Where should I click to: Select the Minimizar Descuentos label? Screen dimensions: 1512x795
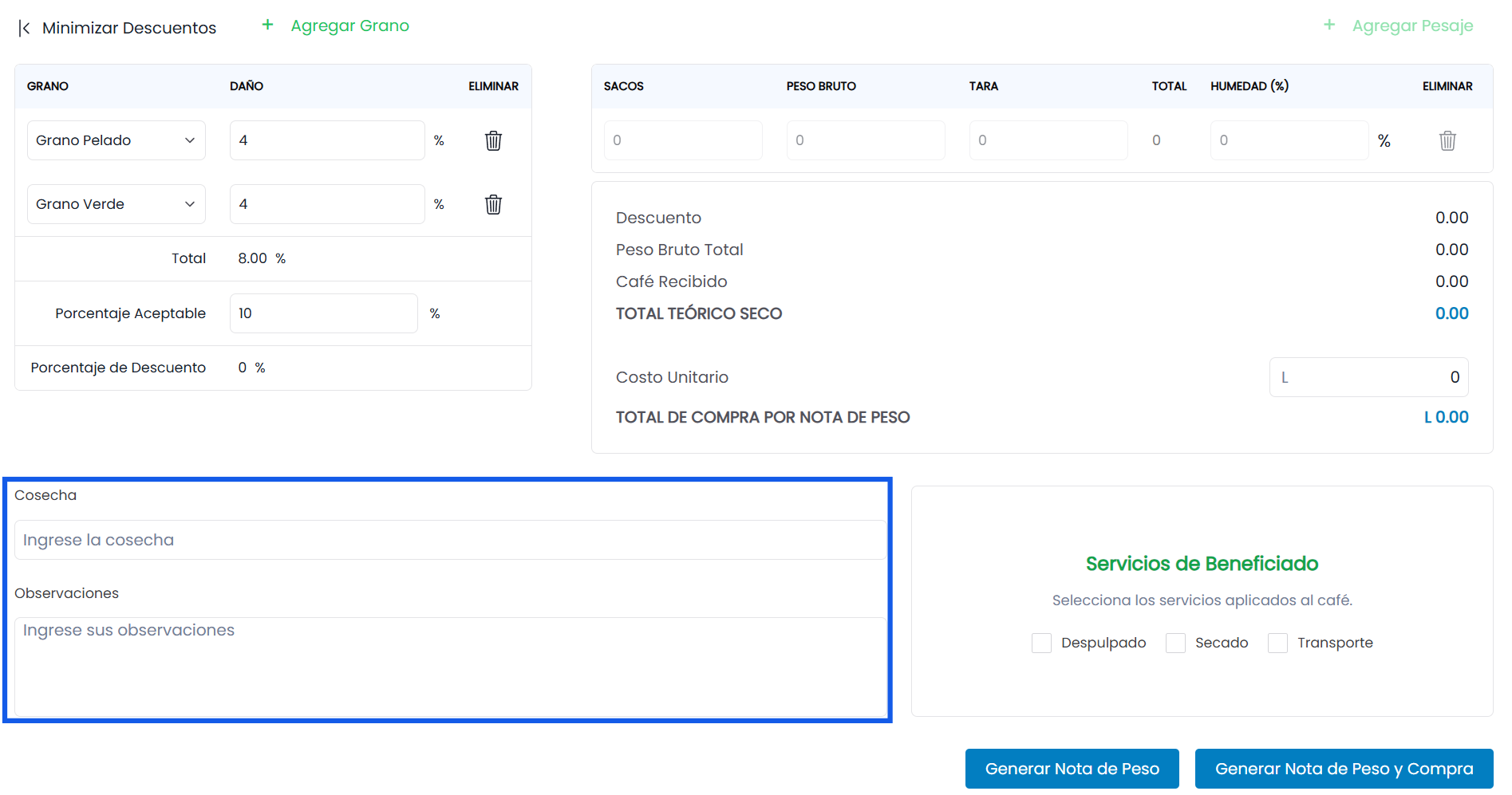129,28
